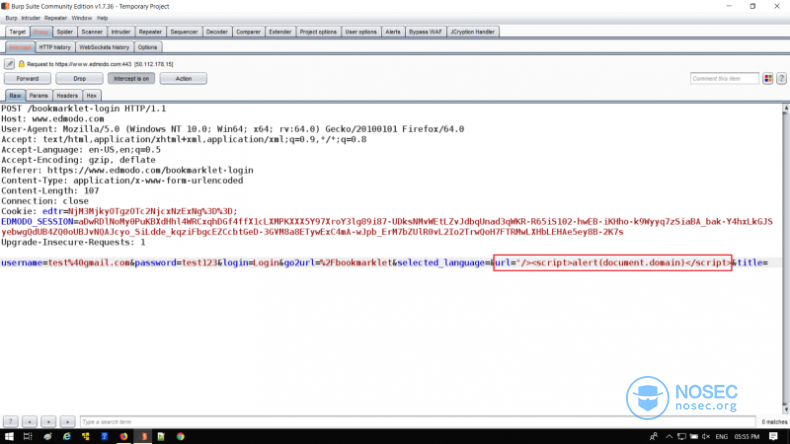
Task: Click the previous match arrow button
Action: 29,422
